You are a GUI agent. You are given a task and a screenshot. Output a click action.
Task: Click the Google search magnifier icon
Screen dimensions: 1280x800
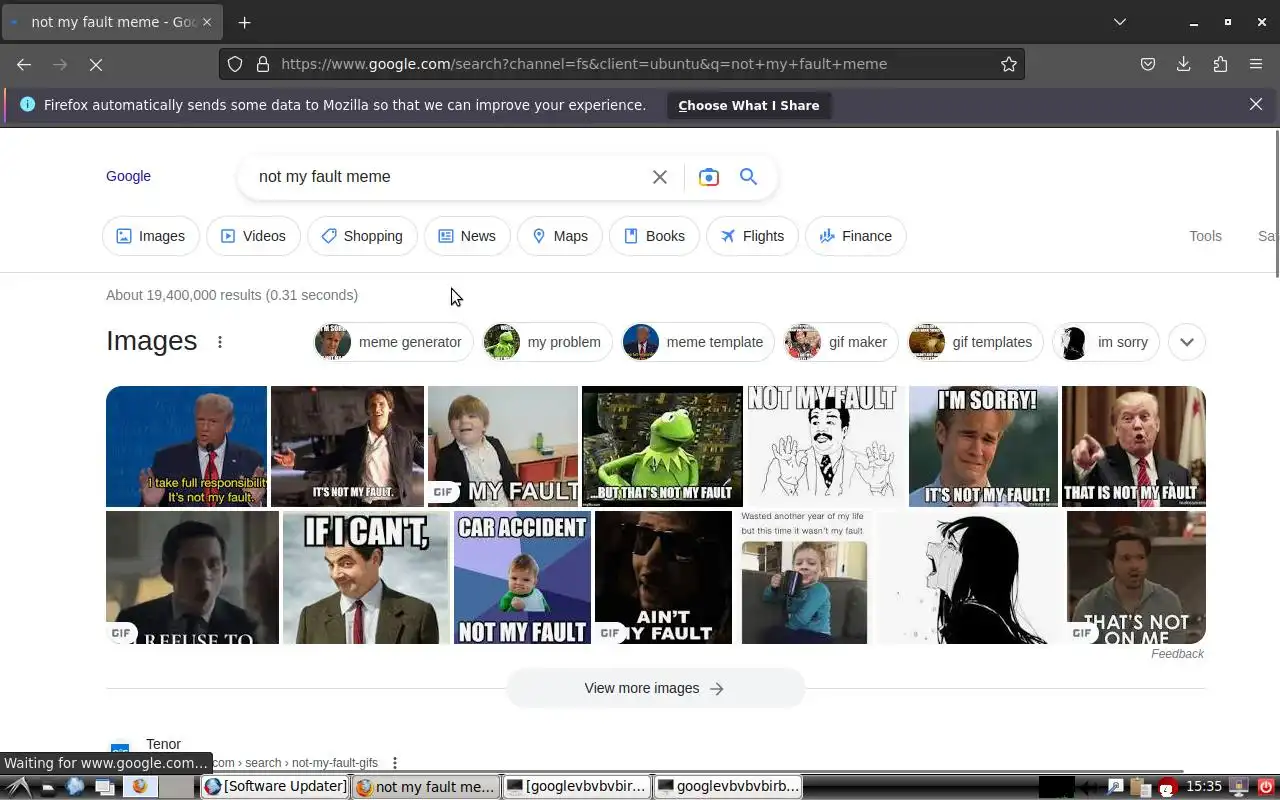[748, 177]
